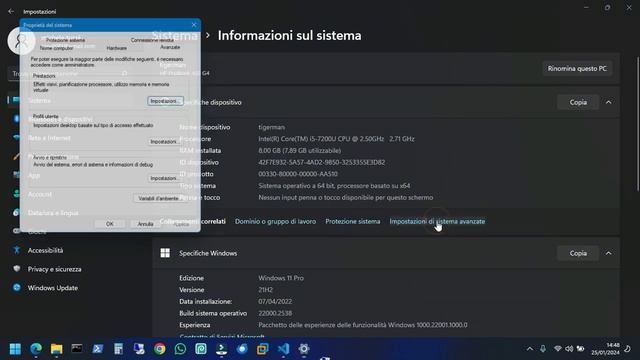This screenshot has width=640, height=360.
Task: Copy the device specifications with Copia
Action: (x=578, y=102)
